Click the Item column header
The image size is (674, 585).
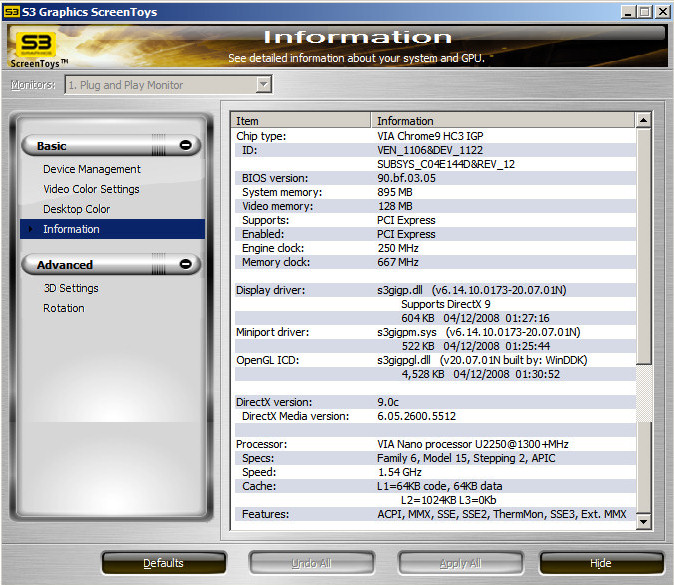point(301,121)
